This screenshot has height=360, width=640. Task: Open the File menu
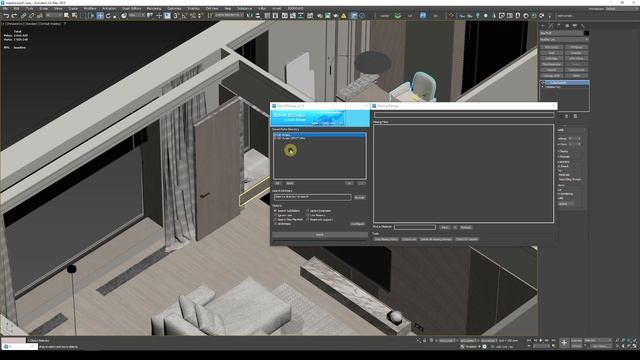pos(5,9)
